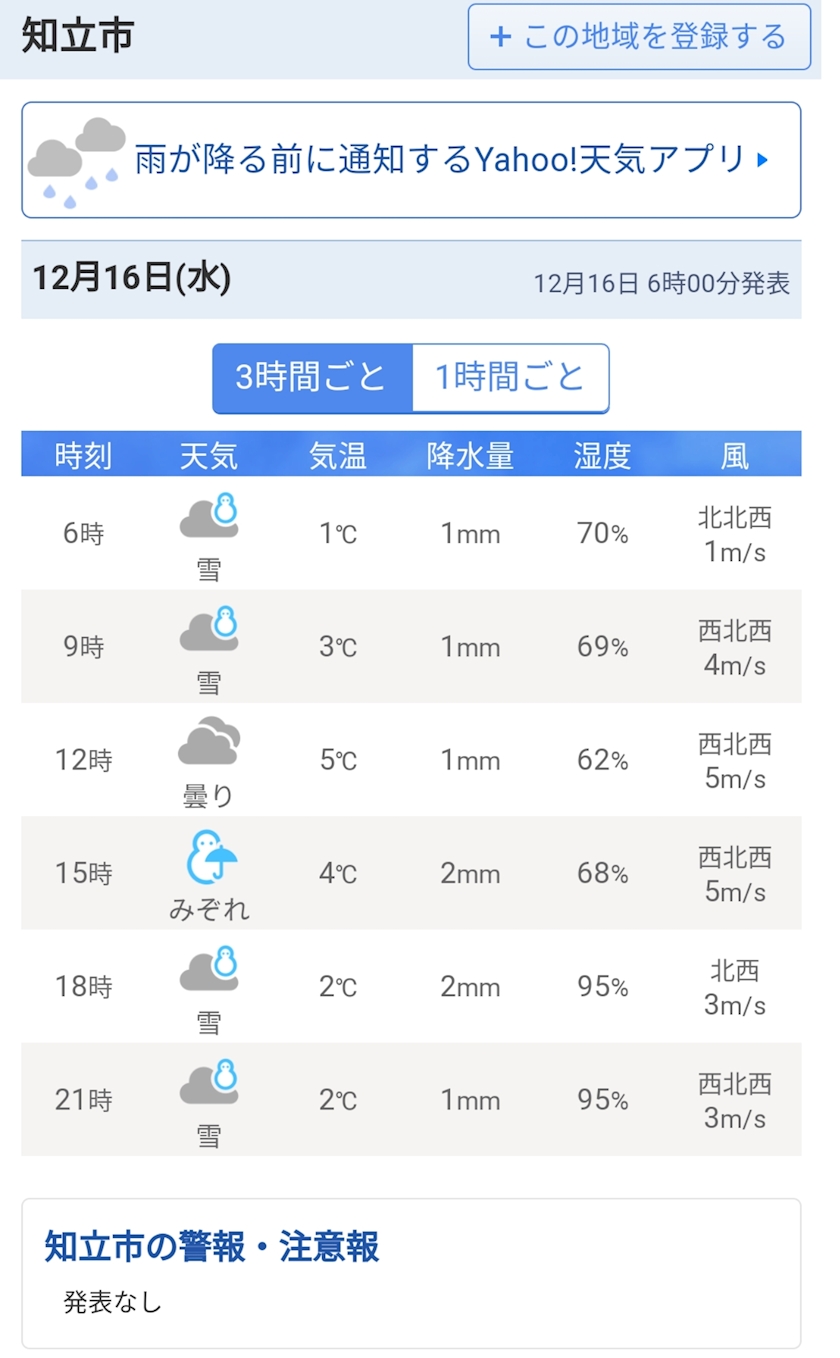Open the 雨が降る前に通知するYahoo!天気アプリ link

coord(440,160)
